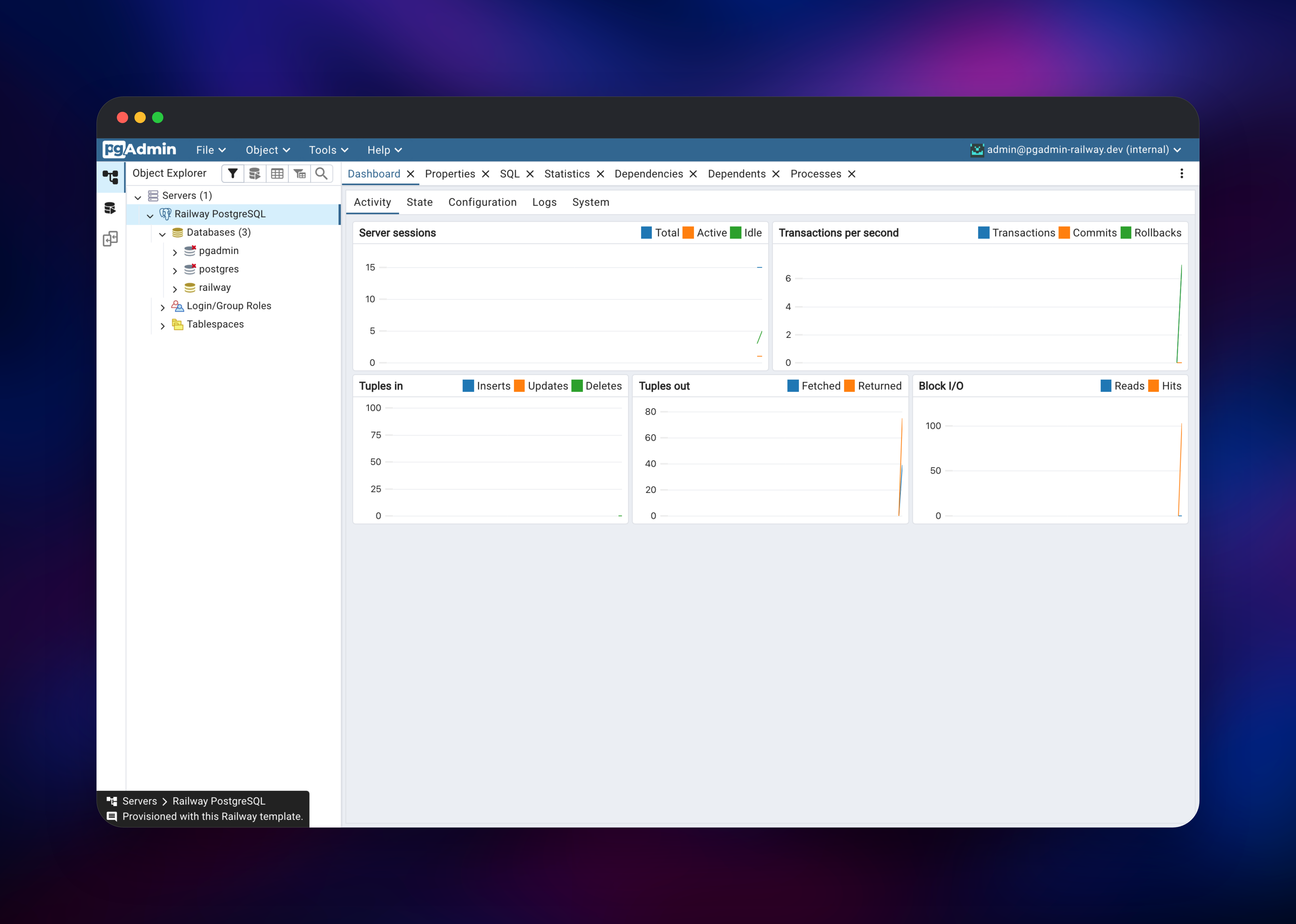Click the Login/Group Roles icon
This screenshot has width=1296, height=924.
[178, 306]
